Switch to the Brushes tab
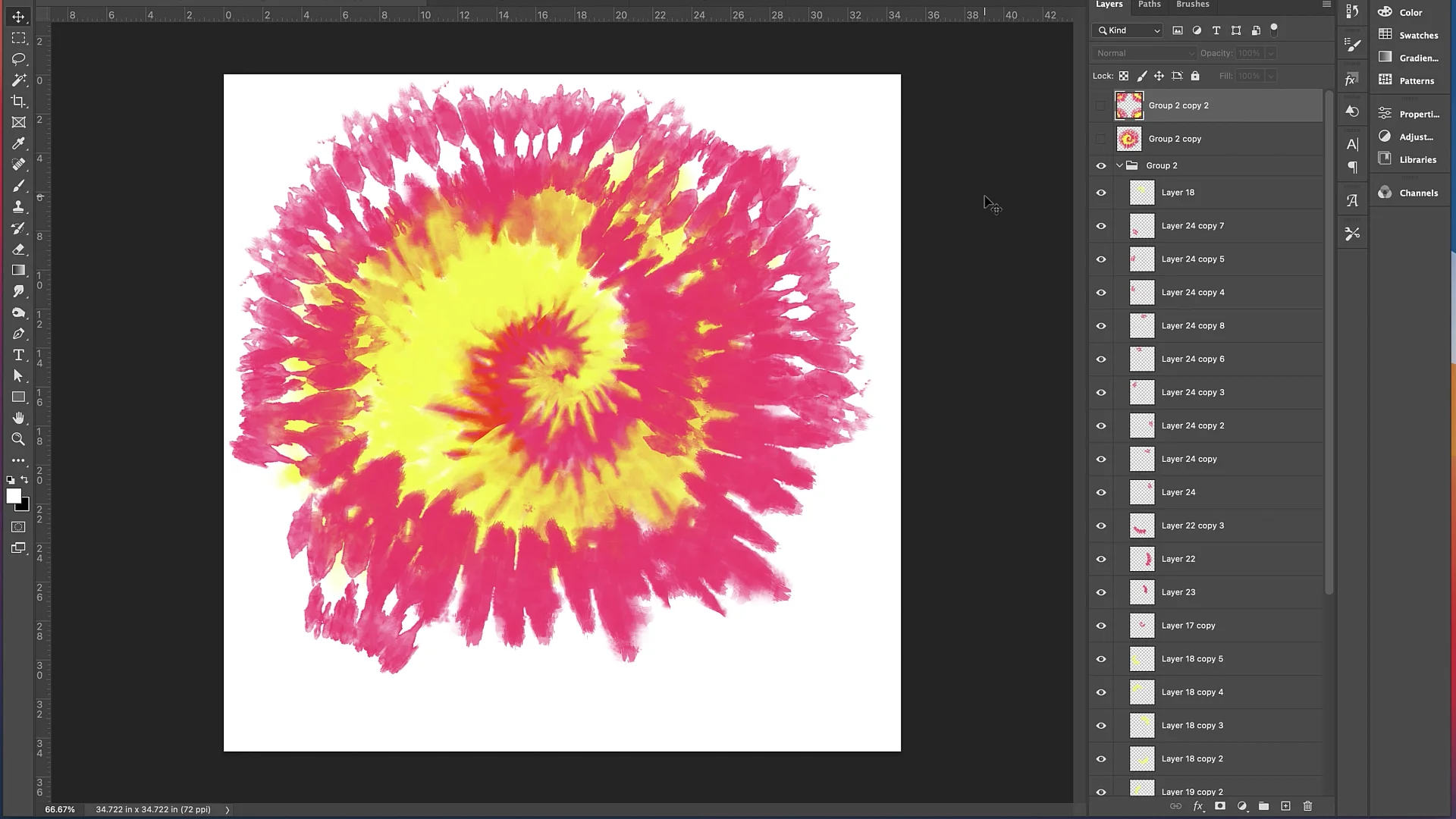This screenshot has width=1456, height=819. point(1193,5)
